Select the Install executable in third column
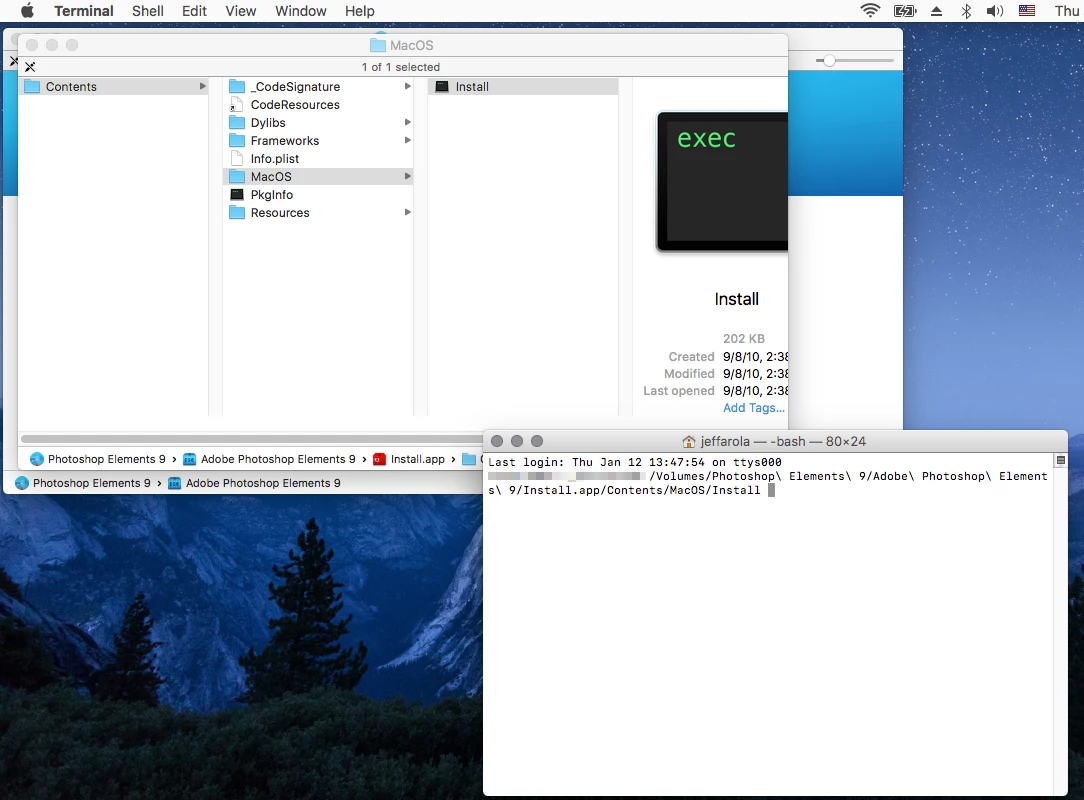This screenshot has width=1084, height=800. pyautogui.click(x=523, y=86)
